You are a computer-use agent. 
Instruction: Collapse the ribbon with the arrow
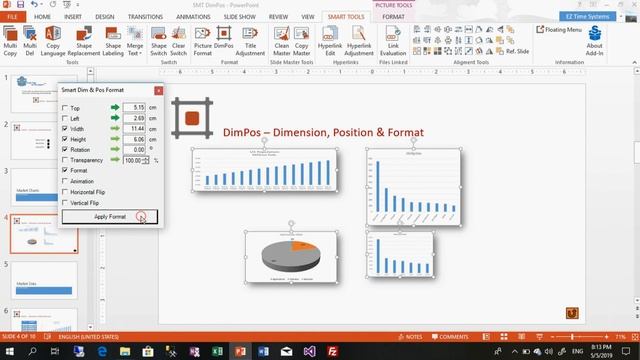[x=634, y=62]
